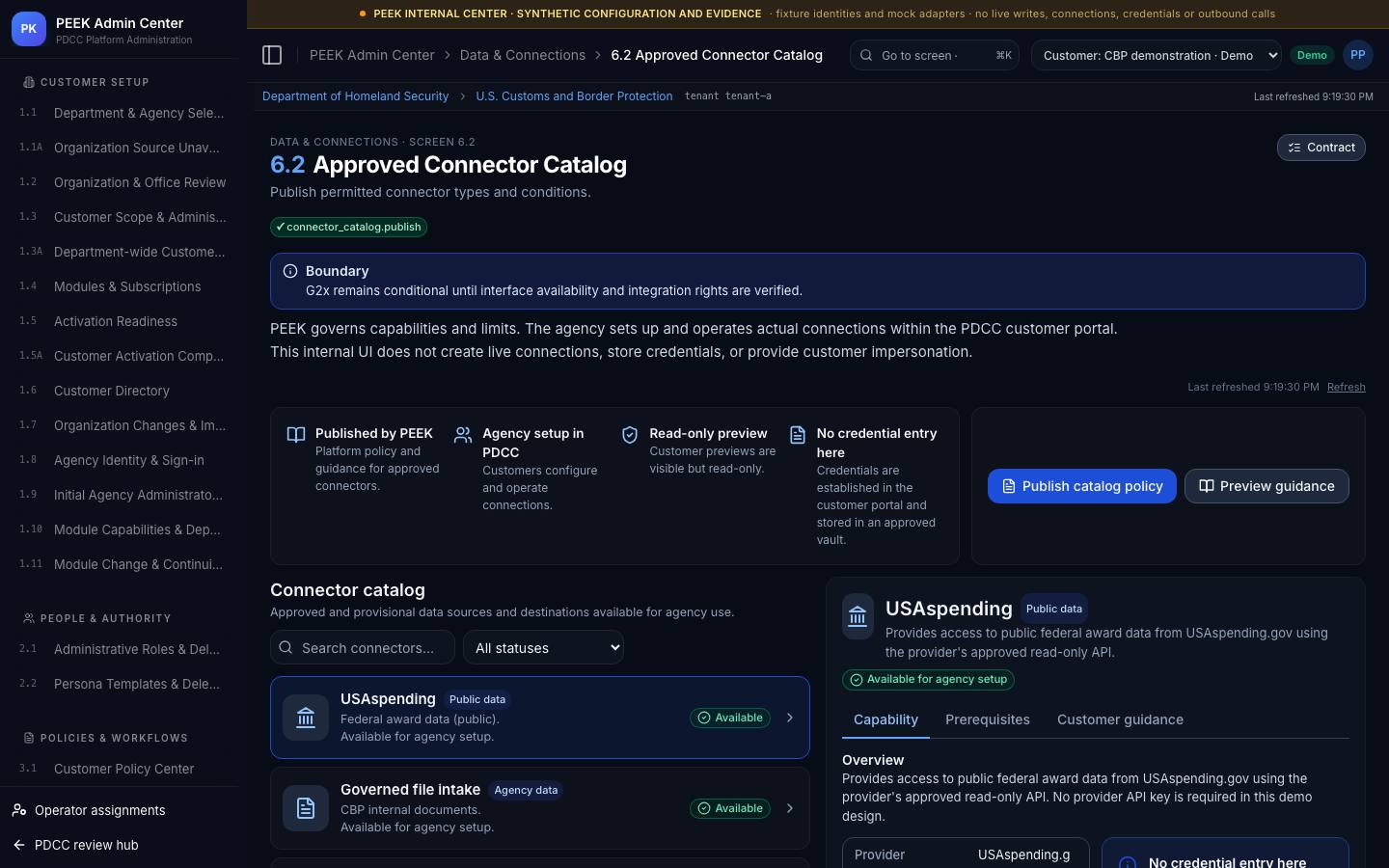This screenshot has width=1389, height=868.
Task: Click the Customer Setup section icon
Action: (x=29, y=82)
